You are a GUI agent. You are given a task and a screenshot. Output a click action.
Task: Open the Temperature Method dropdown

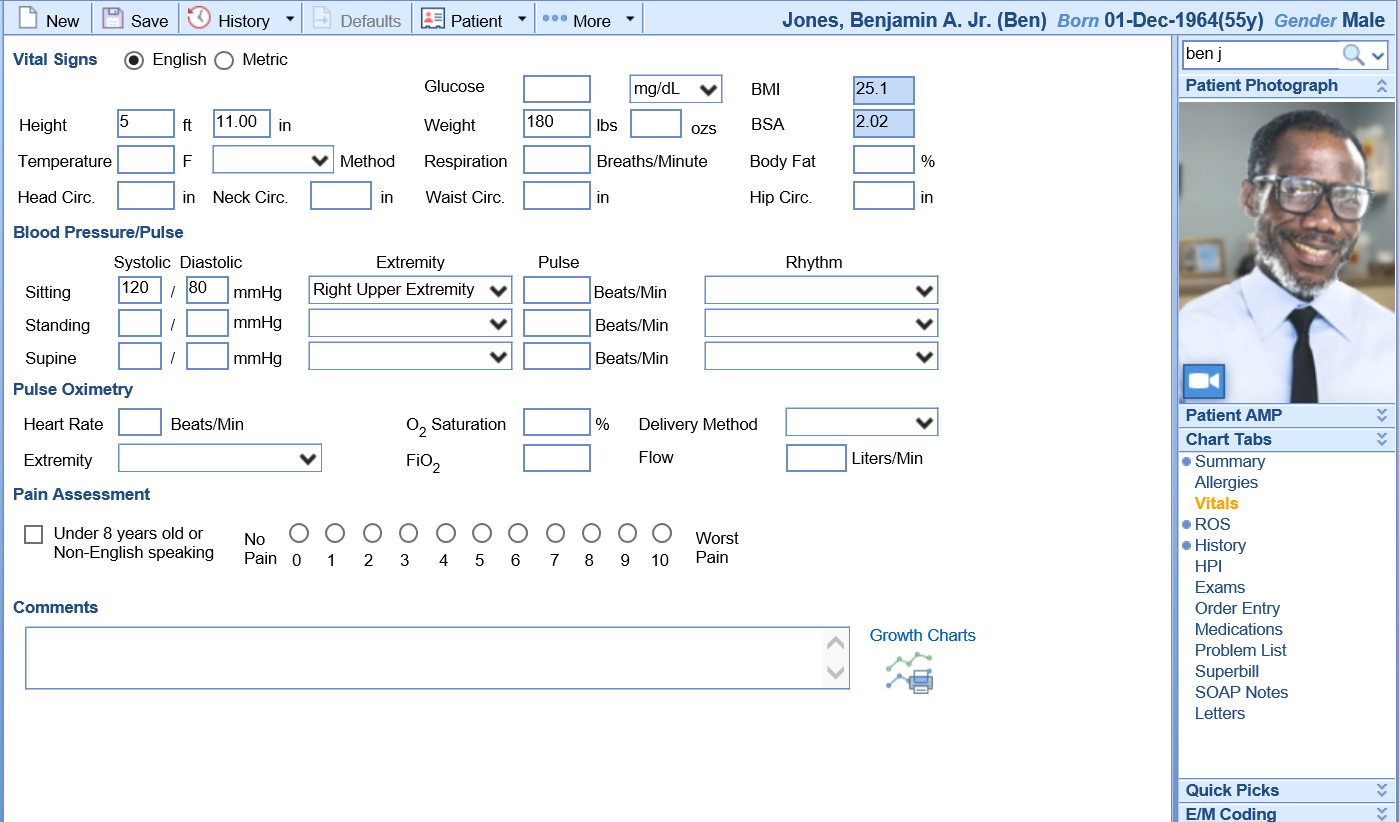[x=273, y=160]
